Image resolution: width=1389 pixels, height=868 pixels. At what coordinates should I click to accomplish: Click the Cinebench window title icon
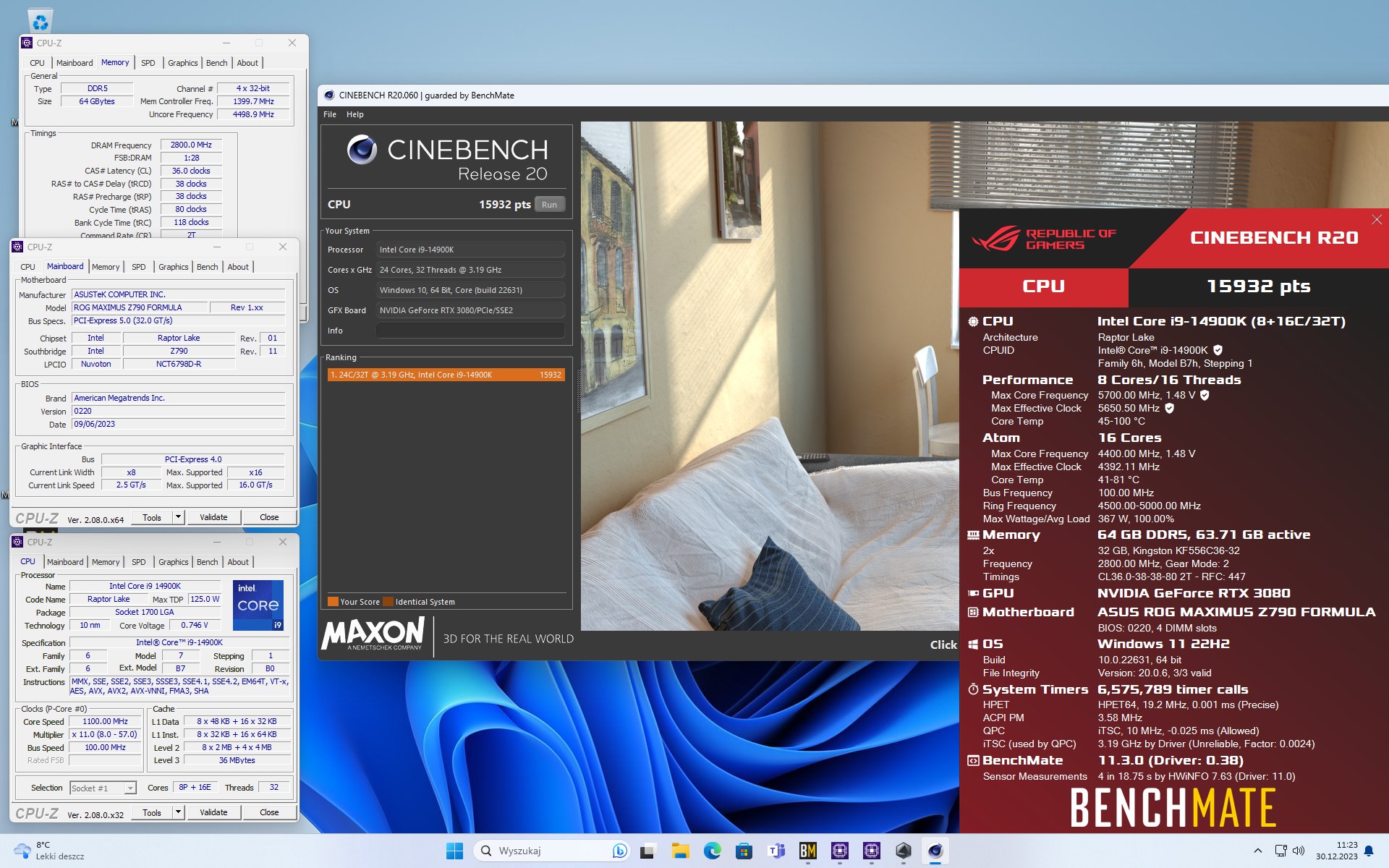coord(329,95)
